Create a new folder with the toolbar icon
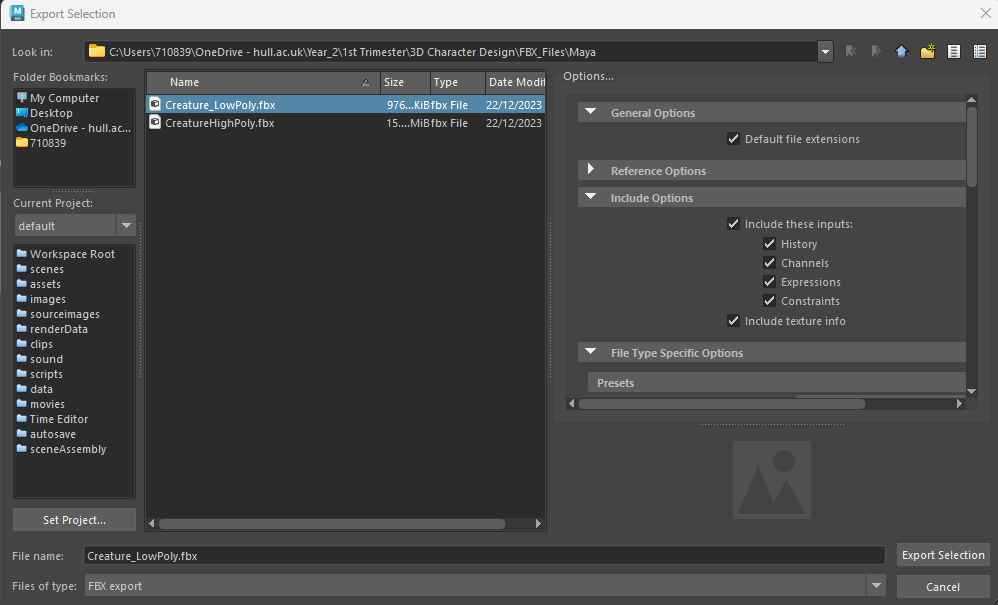Viewport: 998px width, 605px height. click(928, 52)
